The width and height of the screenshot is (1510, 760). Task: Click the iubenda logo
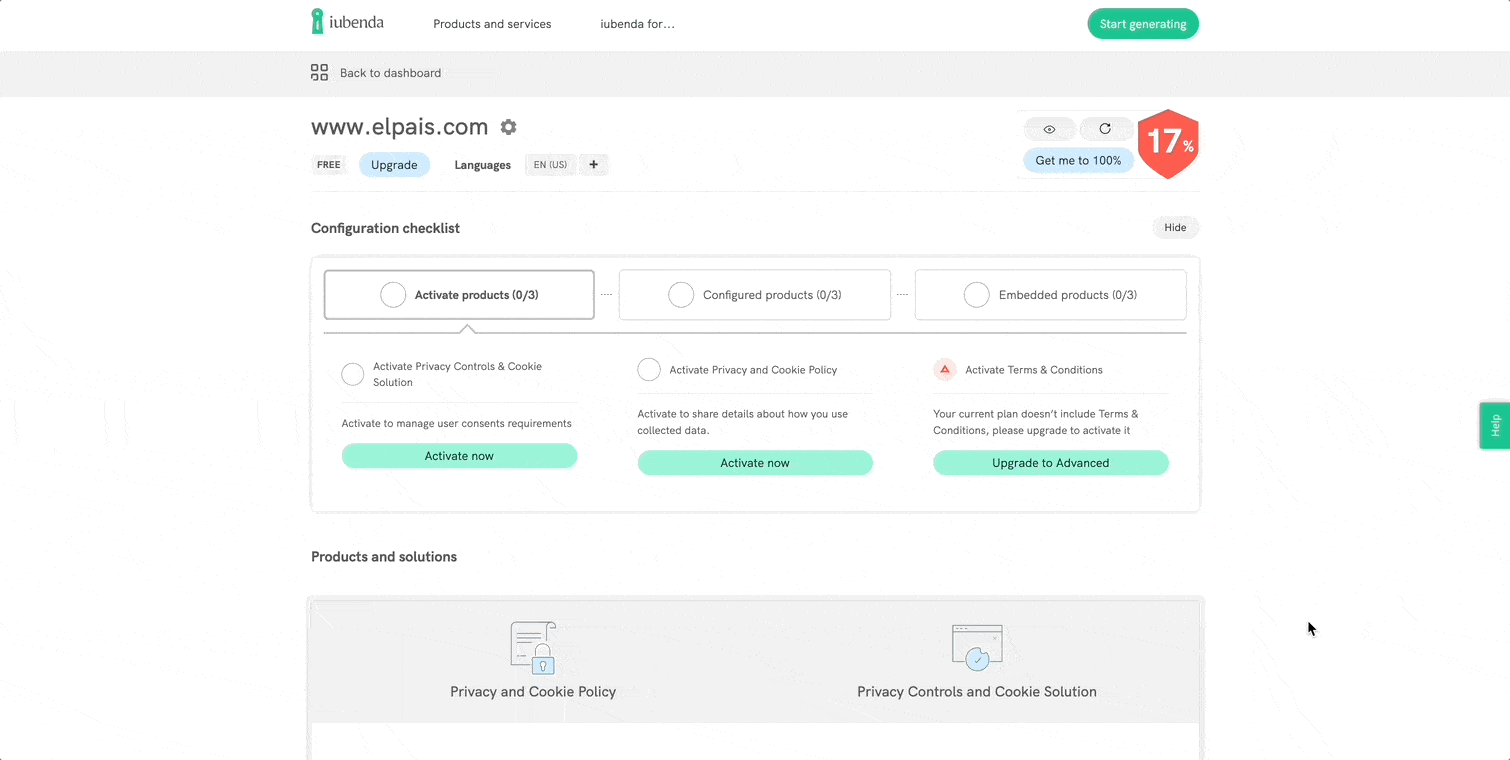346,21
